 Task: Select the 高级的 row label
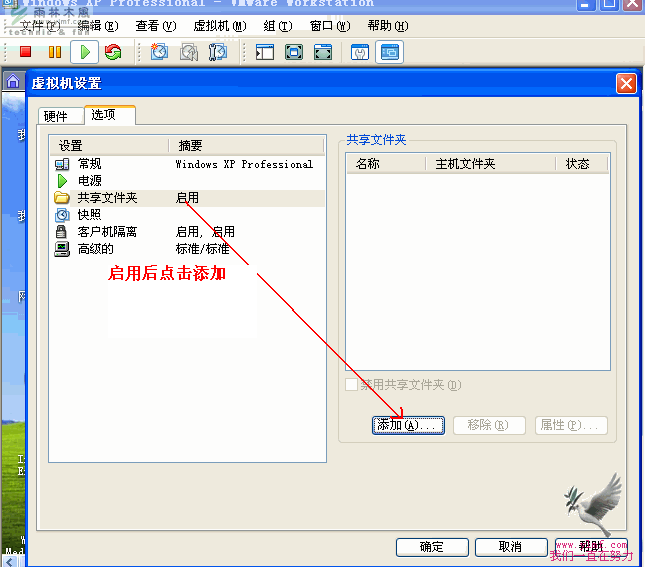95,249
